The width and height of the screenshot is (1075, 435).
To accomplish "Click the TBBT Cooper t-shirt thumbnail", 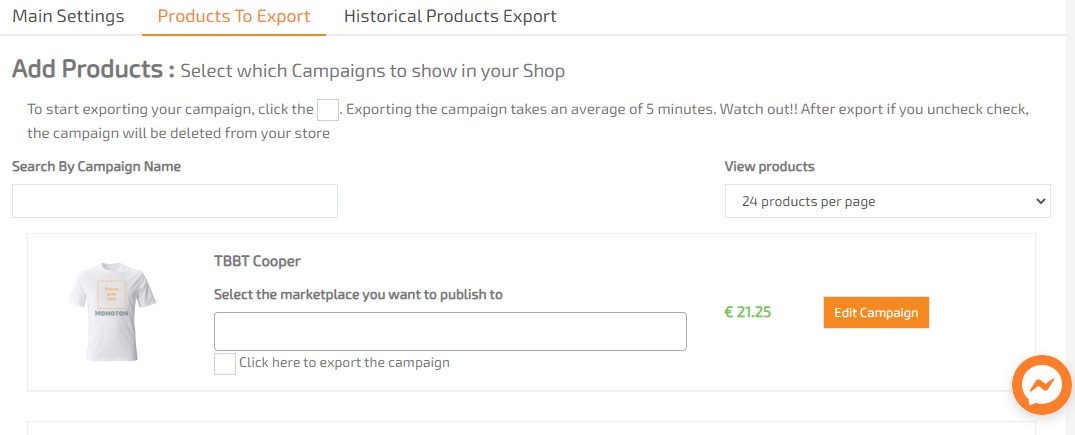I will pos(112,312).
